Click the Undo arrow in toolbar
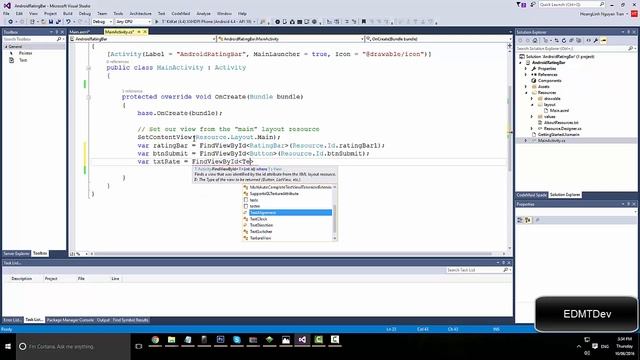 (x=68, y=22)
